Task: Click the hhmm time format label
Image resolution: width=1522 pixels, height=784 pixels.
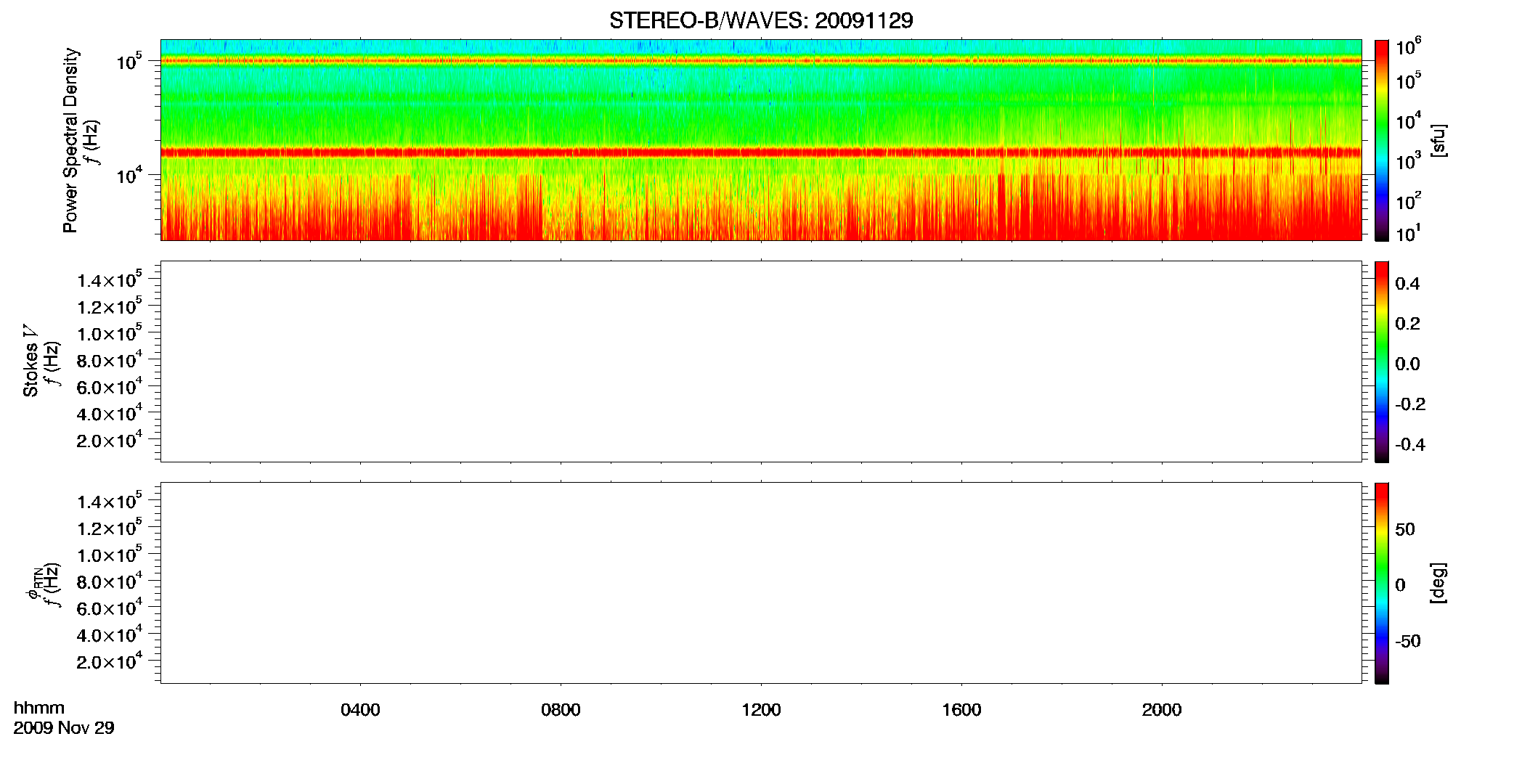Action: click(39, 708)
